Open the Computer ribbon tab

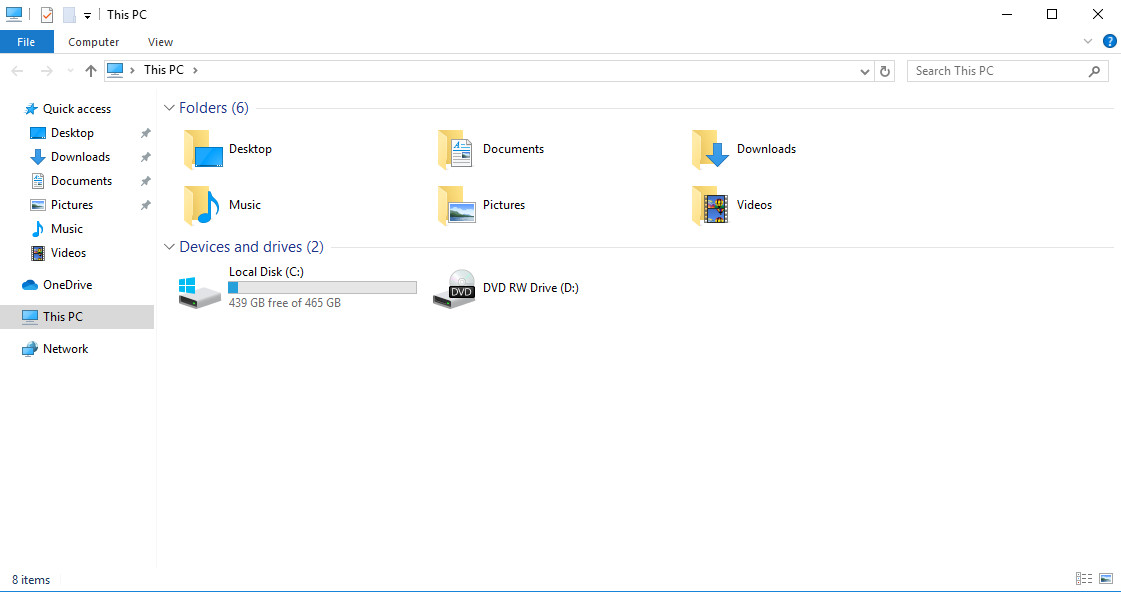tap(94, 42)
